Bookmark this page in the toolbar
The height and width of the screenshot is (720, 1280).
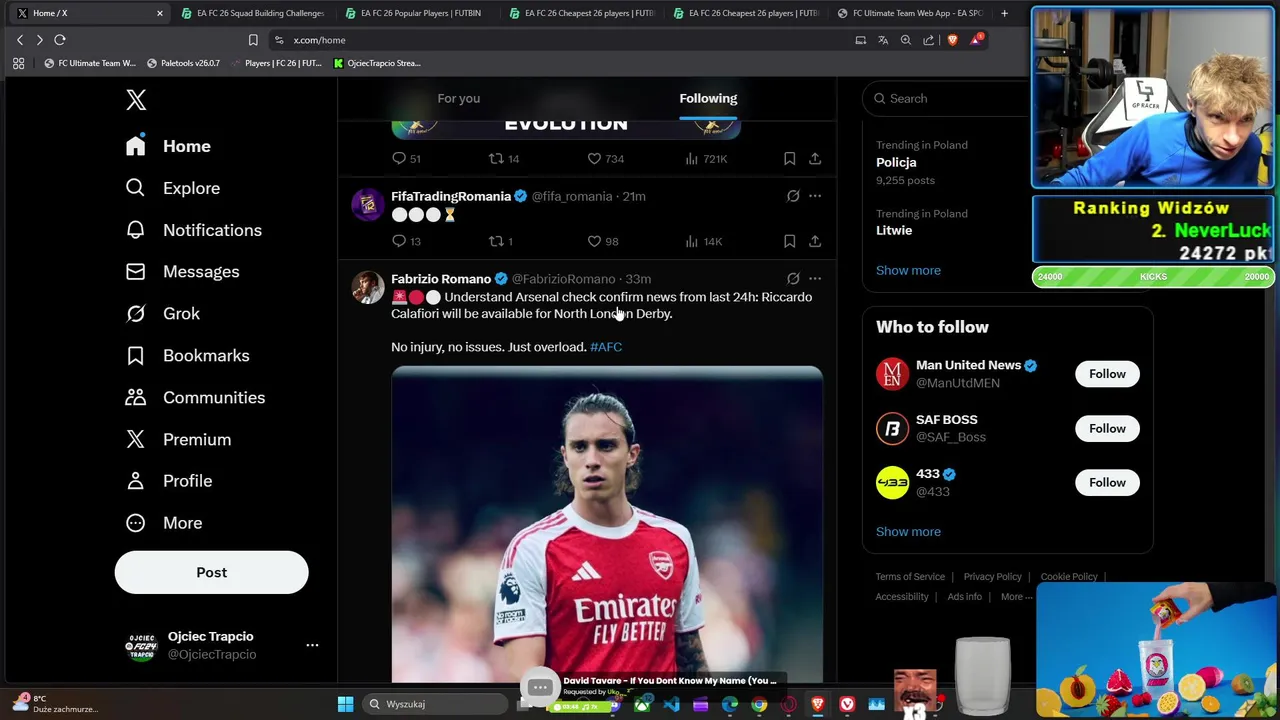pyautogui.click(x=253, y=40)
